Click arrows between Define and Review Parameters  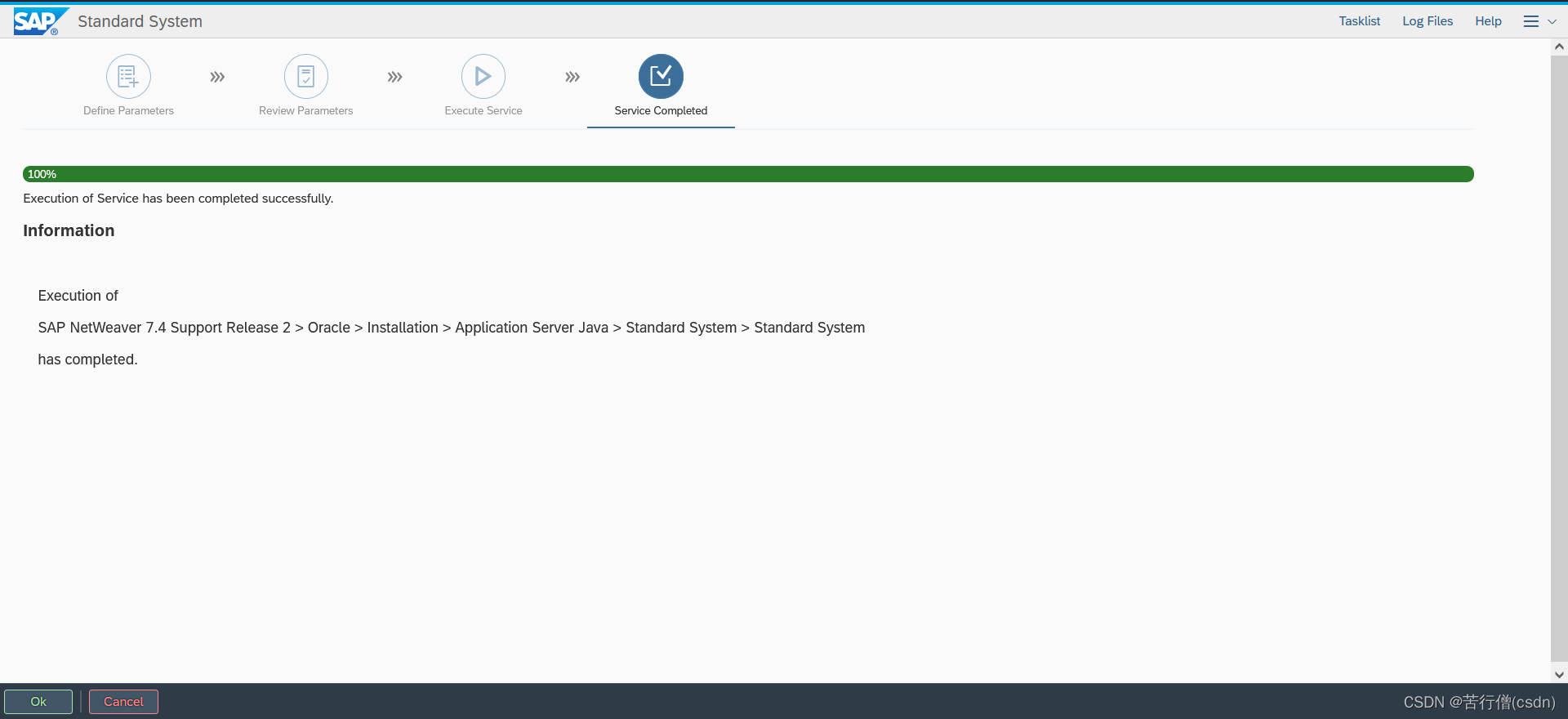(x=217, y=77)
